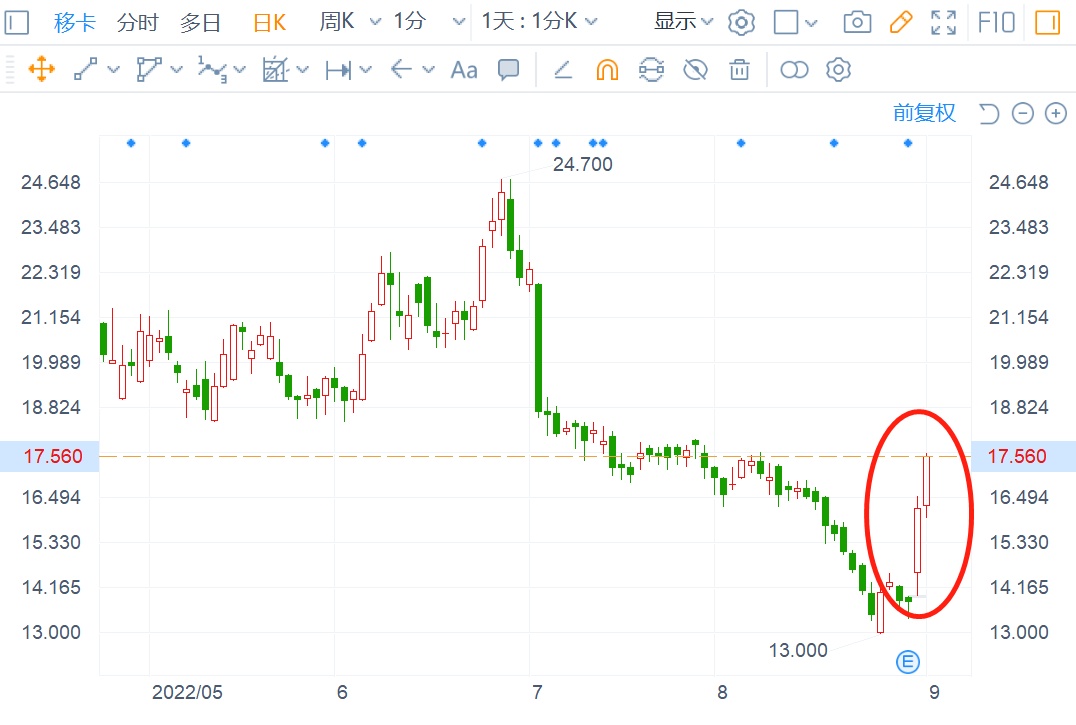This screenshot has width=1076, height=725.
Task: Switch to the 分时 tab
Action: tap(137, 22)
